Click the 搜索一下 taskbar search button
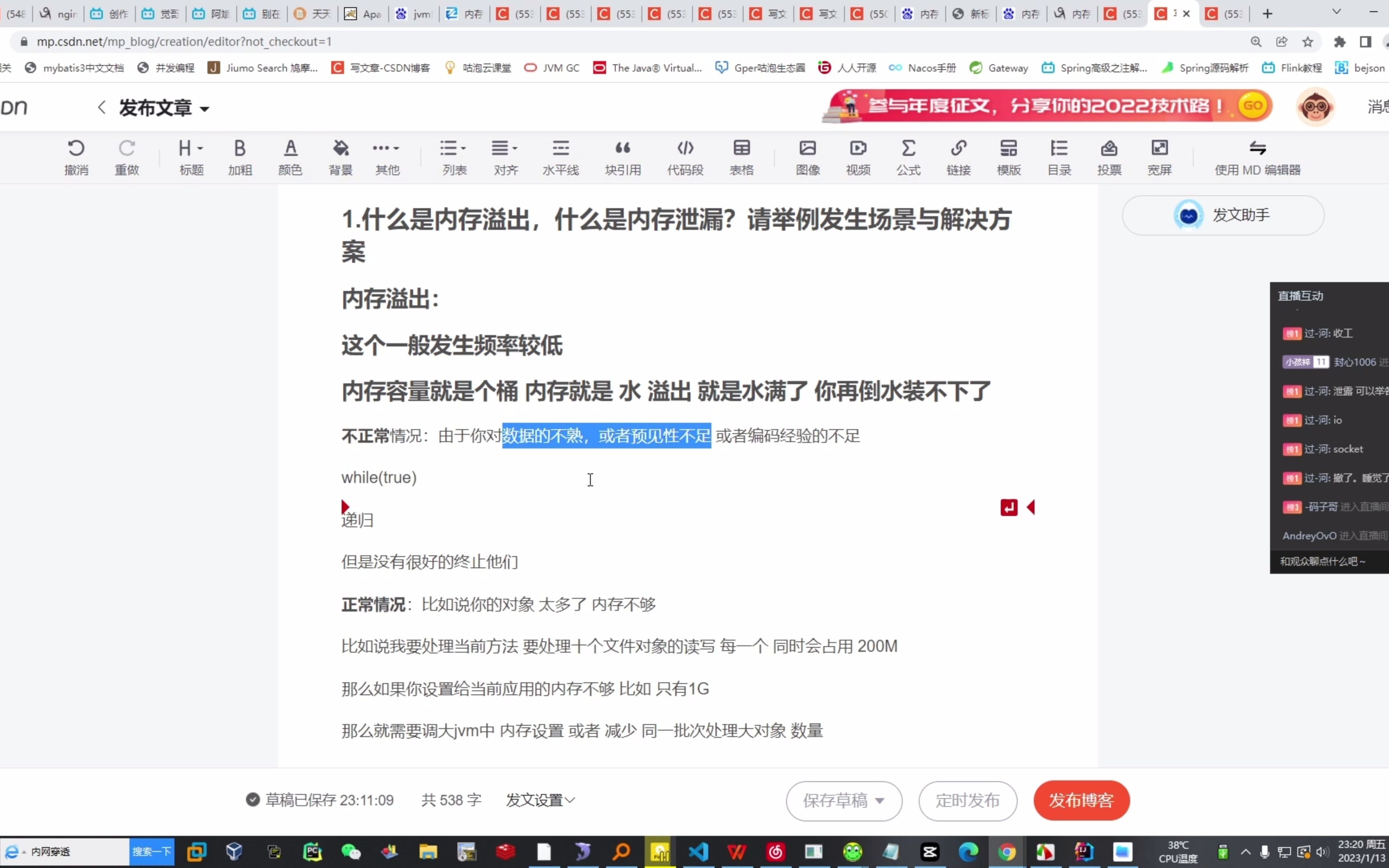The width and height of the screenshot is (1389, 868). pyautogui.click(x=152, y=852)
